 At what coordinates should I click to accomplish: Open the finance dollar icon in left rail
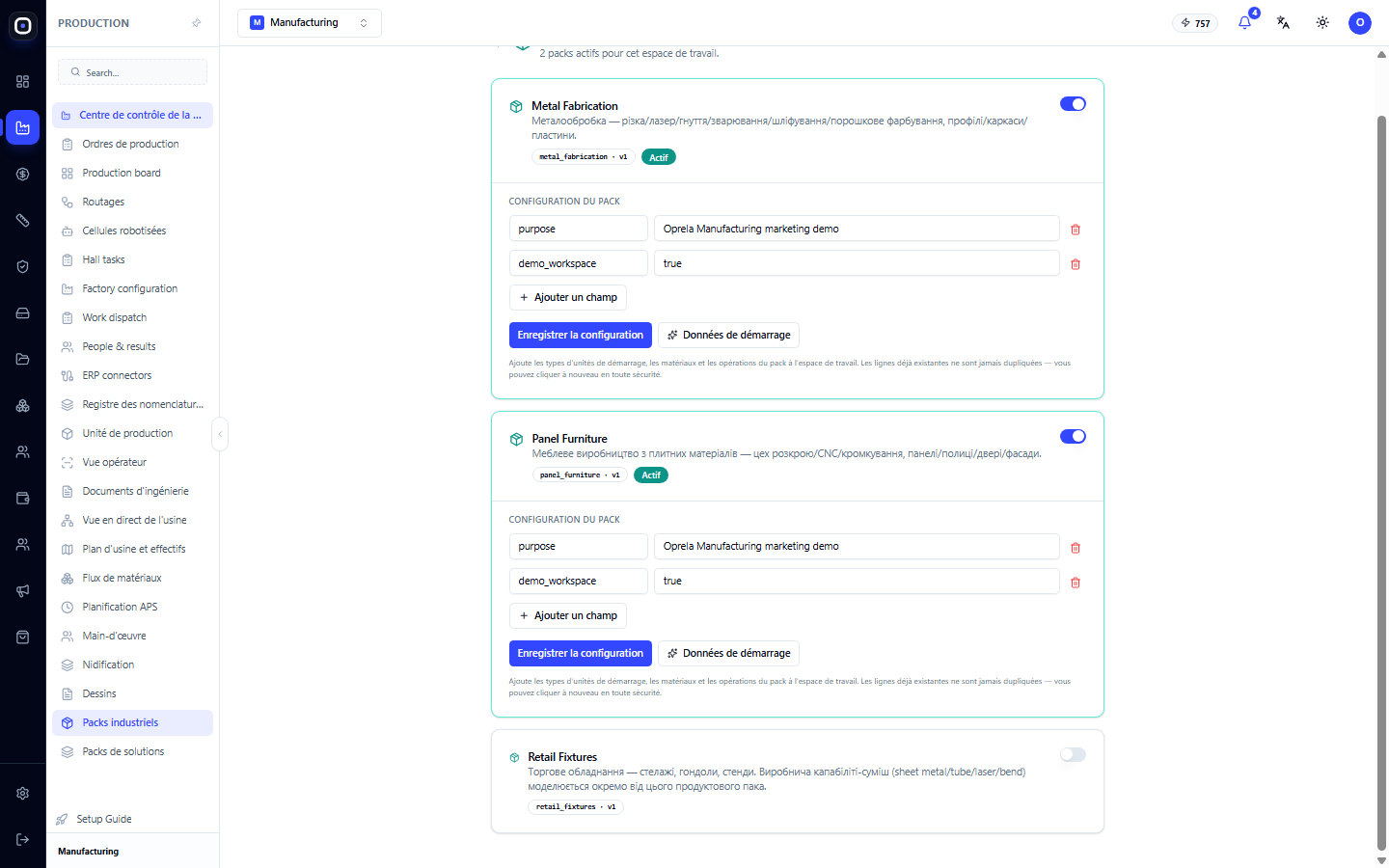tap(23, 174)
